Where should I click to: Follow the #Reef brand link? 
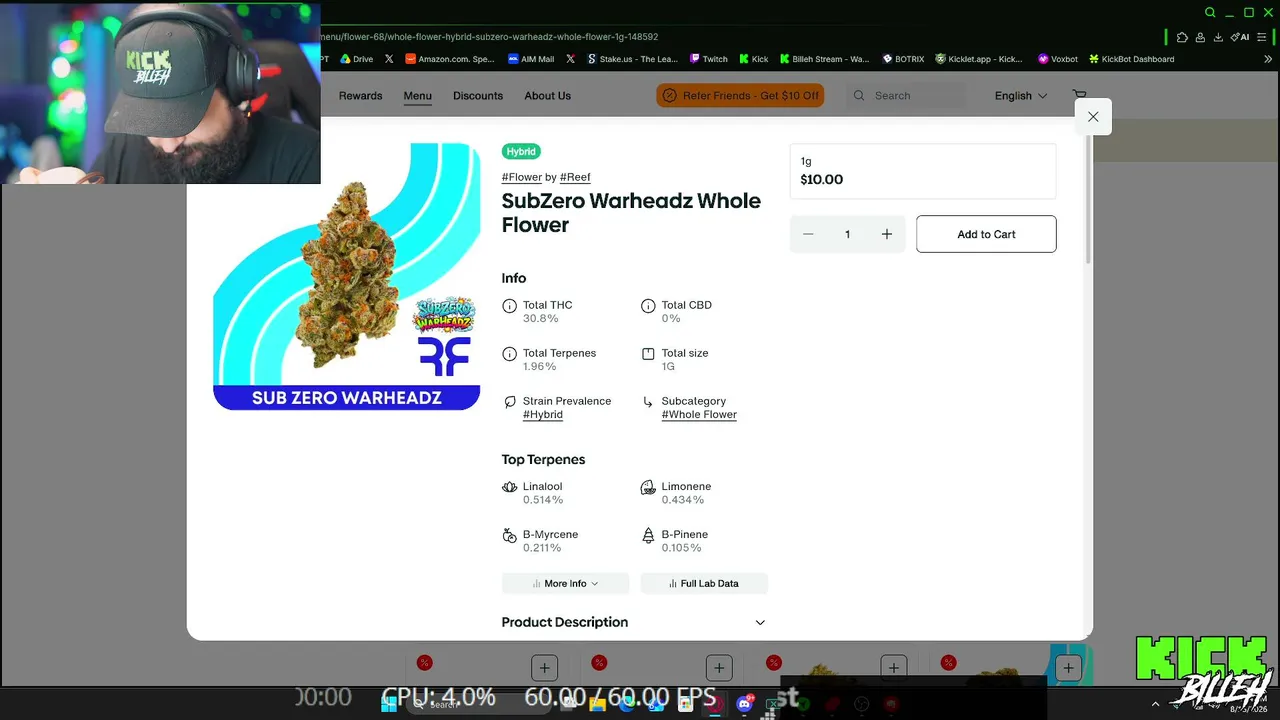575,177
